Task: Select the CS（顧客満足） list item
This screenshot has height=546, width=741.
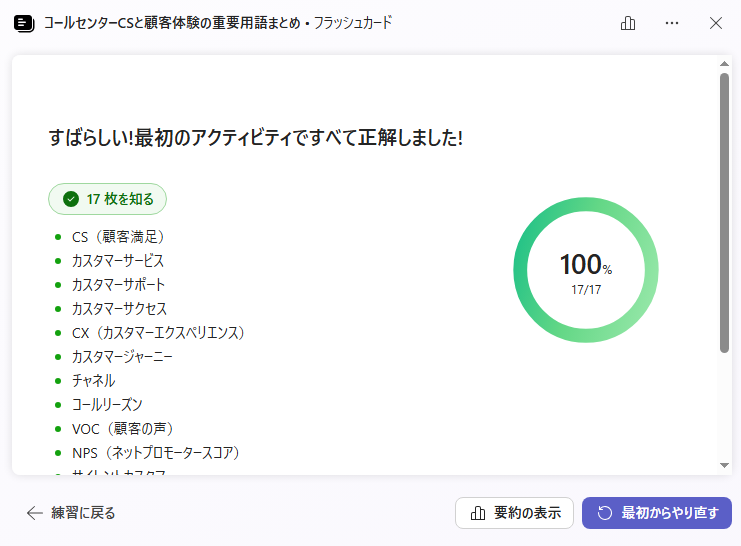Action: tap(117, 237)
